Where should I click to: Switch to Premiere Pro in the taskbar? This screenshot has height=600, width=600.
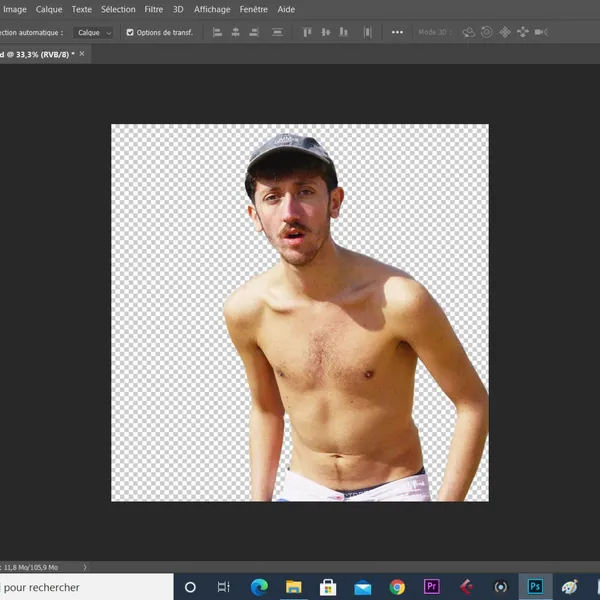pyautogui.click(x=432, y=587)
